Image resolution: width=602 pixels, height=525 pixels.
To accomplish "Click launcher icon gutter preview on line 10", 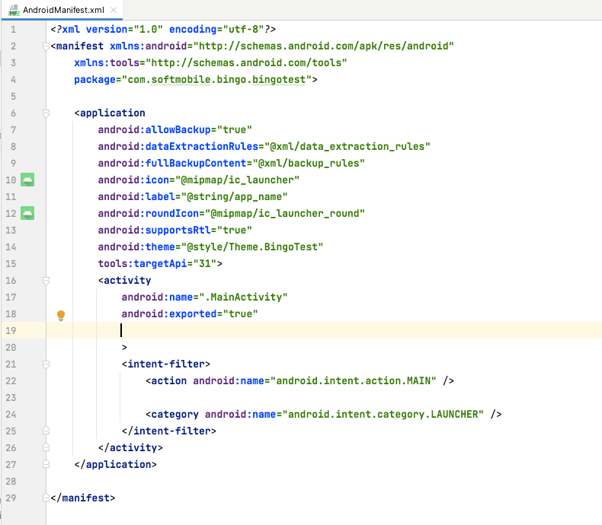I will pyautogui.click(x=27, y=180).
